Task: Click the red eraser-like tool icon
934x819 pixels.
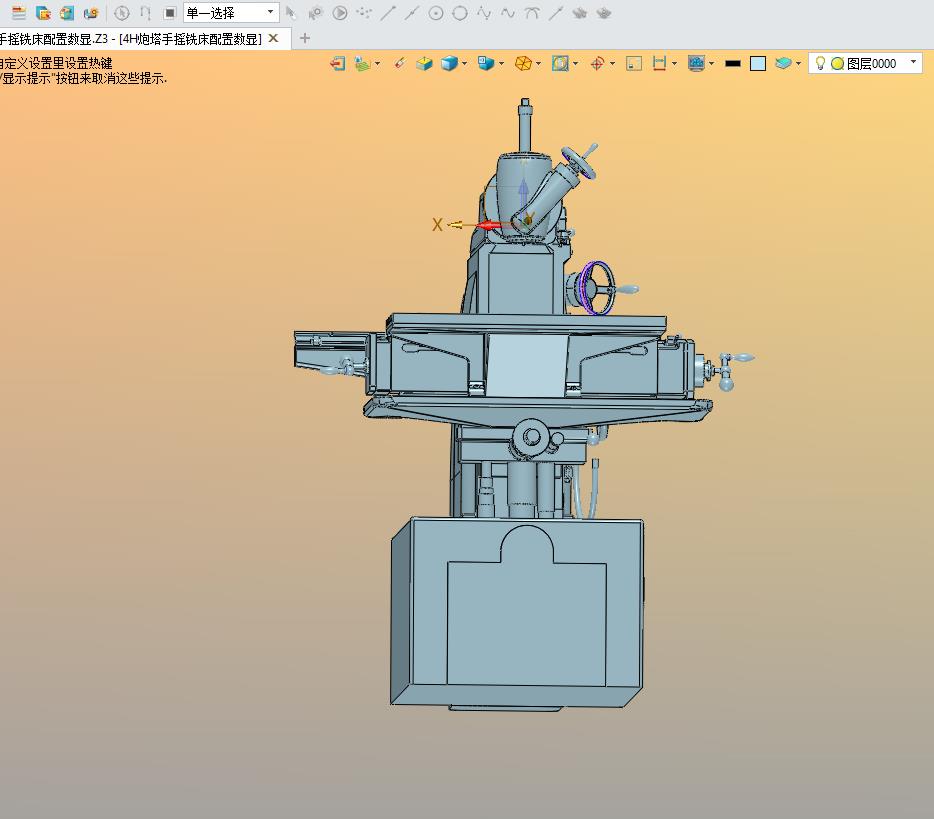Action: [400, 63]
